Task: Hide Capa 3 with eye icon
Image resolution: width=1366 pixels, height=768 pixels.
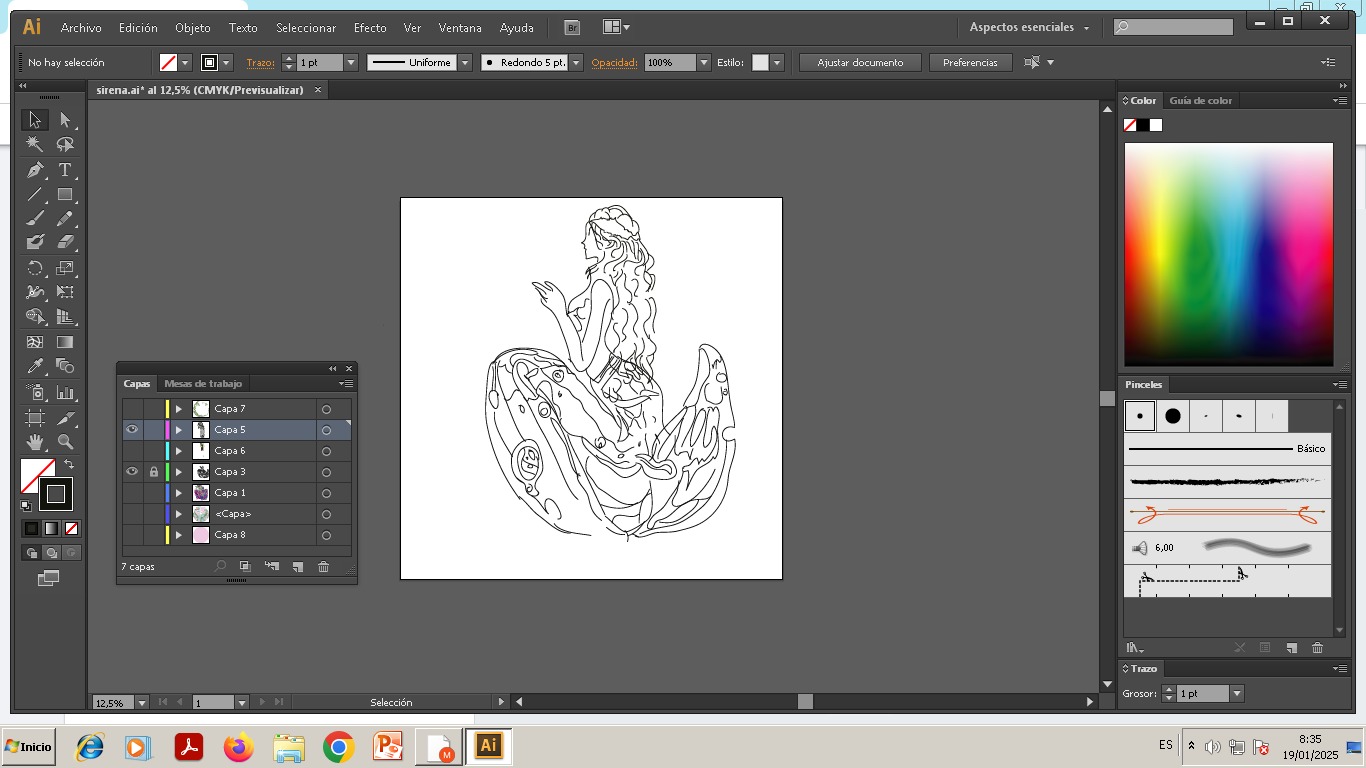Action: click(132, 472)
